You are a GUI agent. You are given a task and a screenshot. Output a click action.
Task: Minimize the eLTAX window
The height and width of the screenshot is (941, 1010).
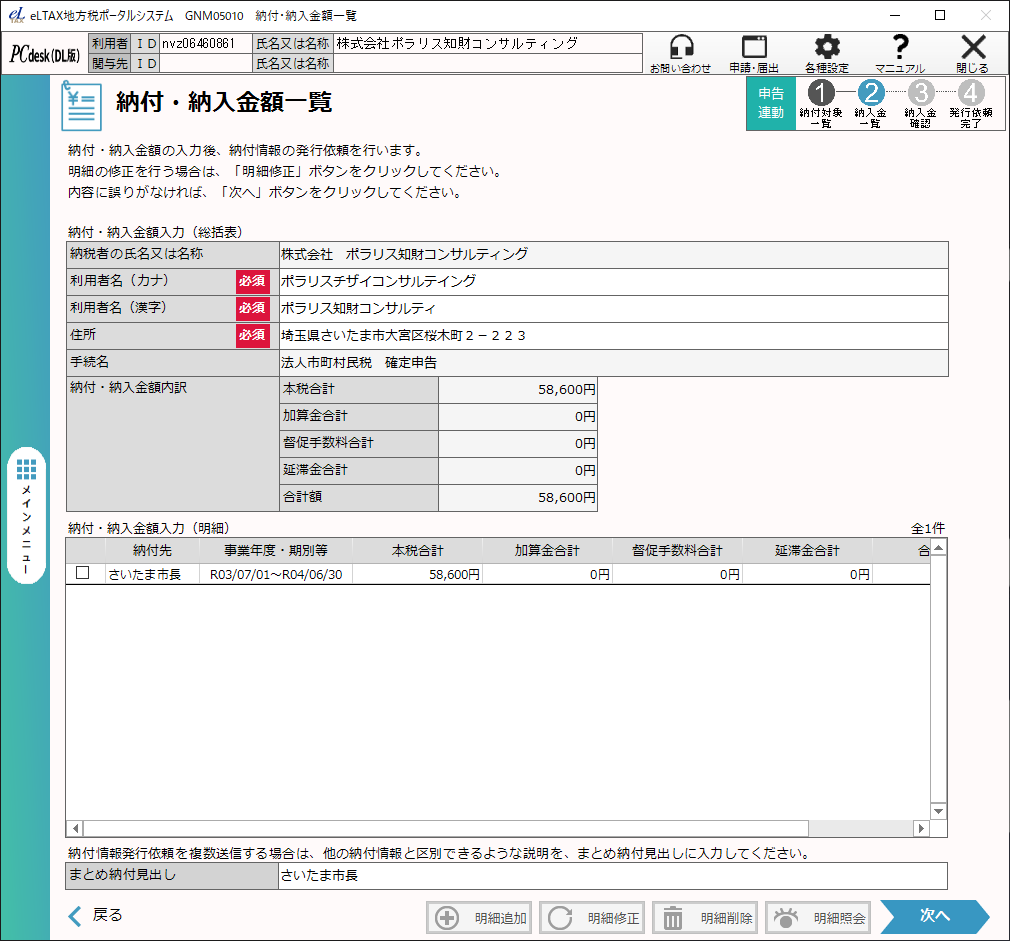pos(895,15)
